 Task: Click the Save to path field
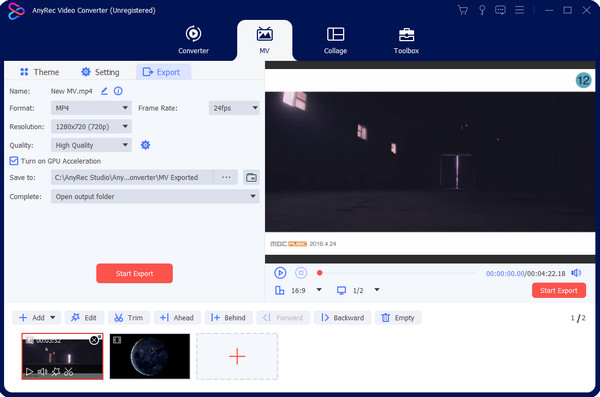click(x=132, y=177)
